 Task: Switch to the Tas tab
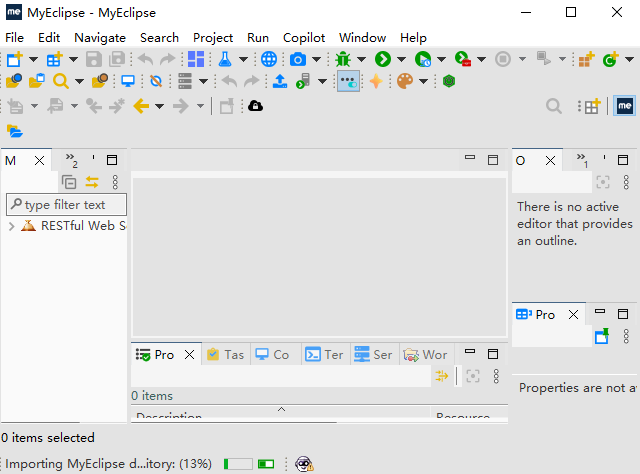coord(225,355)
